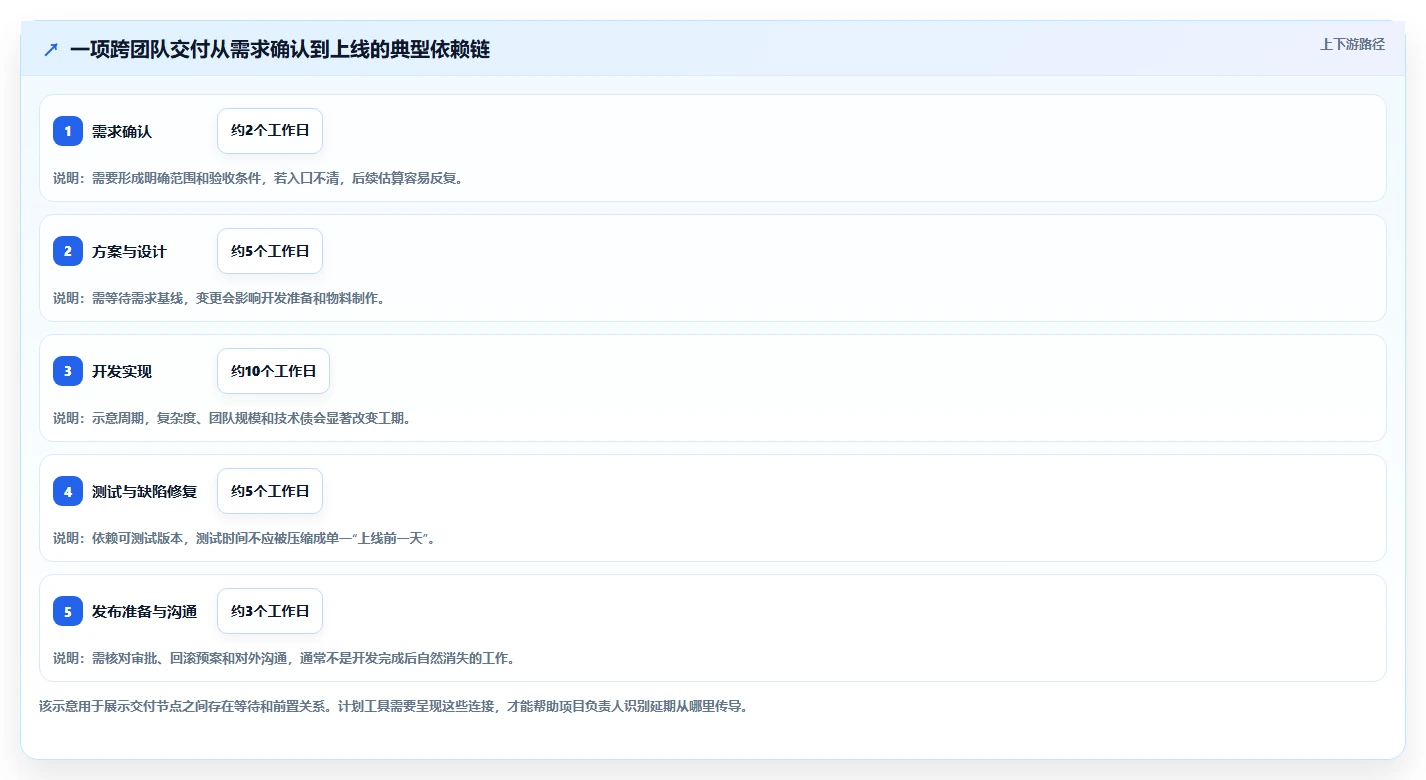Click the arrow icon beside the card title
Image resolution: width=1426 pixels, height=780 pixels.
[x=50, y=49]
